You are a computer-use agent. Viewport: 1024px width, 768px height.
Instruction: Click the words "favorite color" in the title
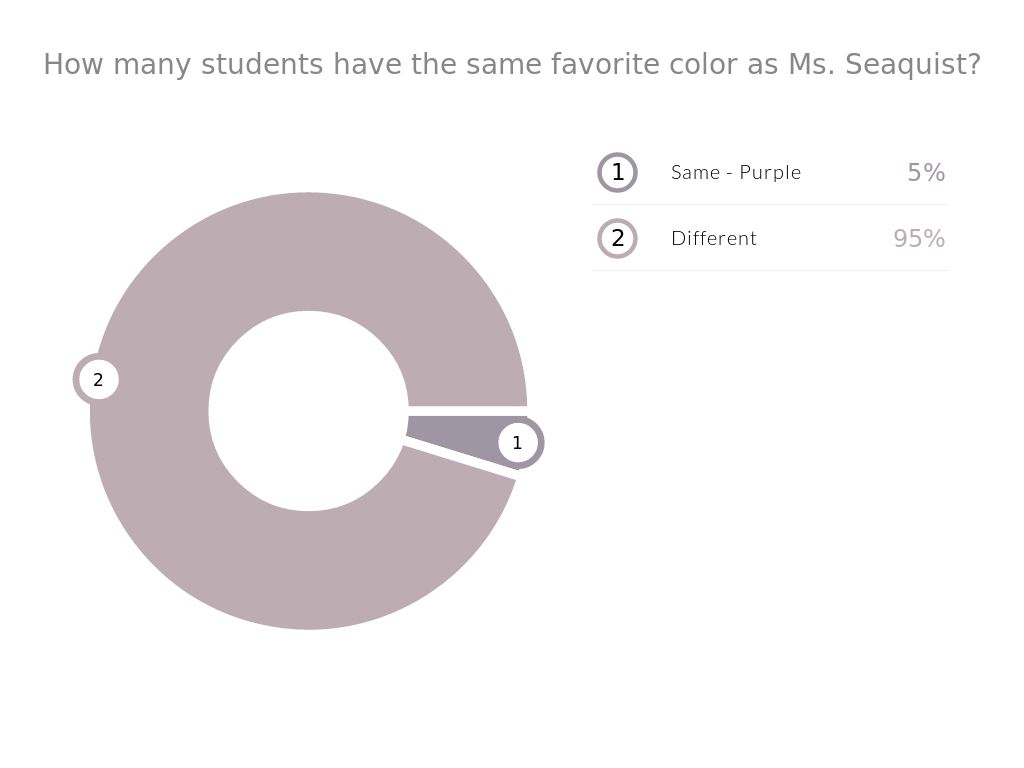tap(646, 65)
